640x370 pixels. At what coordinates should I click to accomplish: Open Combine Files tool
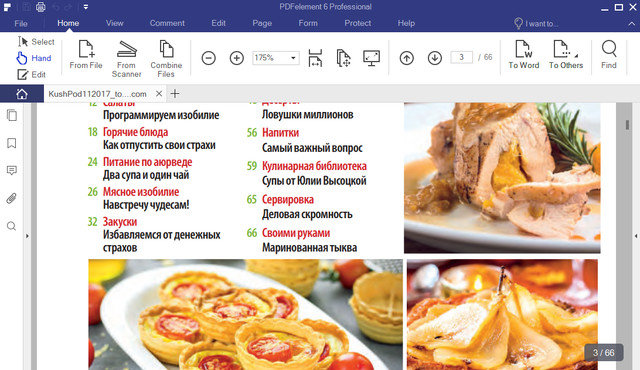click(166, 59)
